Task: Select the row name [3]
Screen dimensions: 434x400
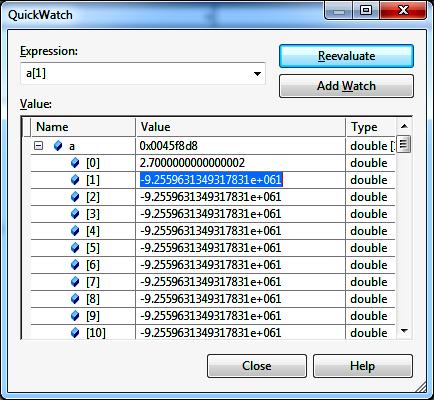Action: pos(93,214)
